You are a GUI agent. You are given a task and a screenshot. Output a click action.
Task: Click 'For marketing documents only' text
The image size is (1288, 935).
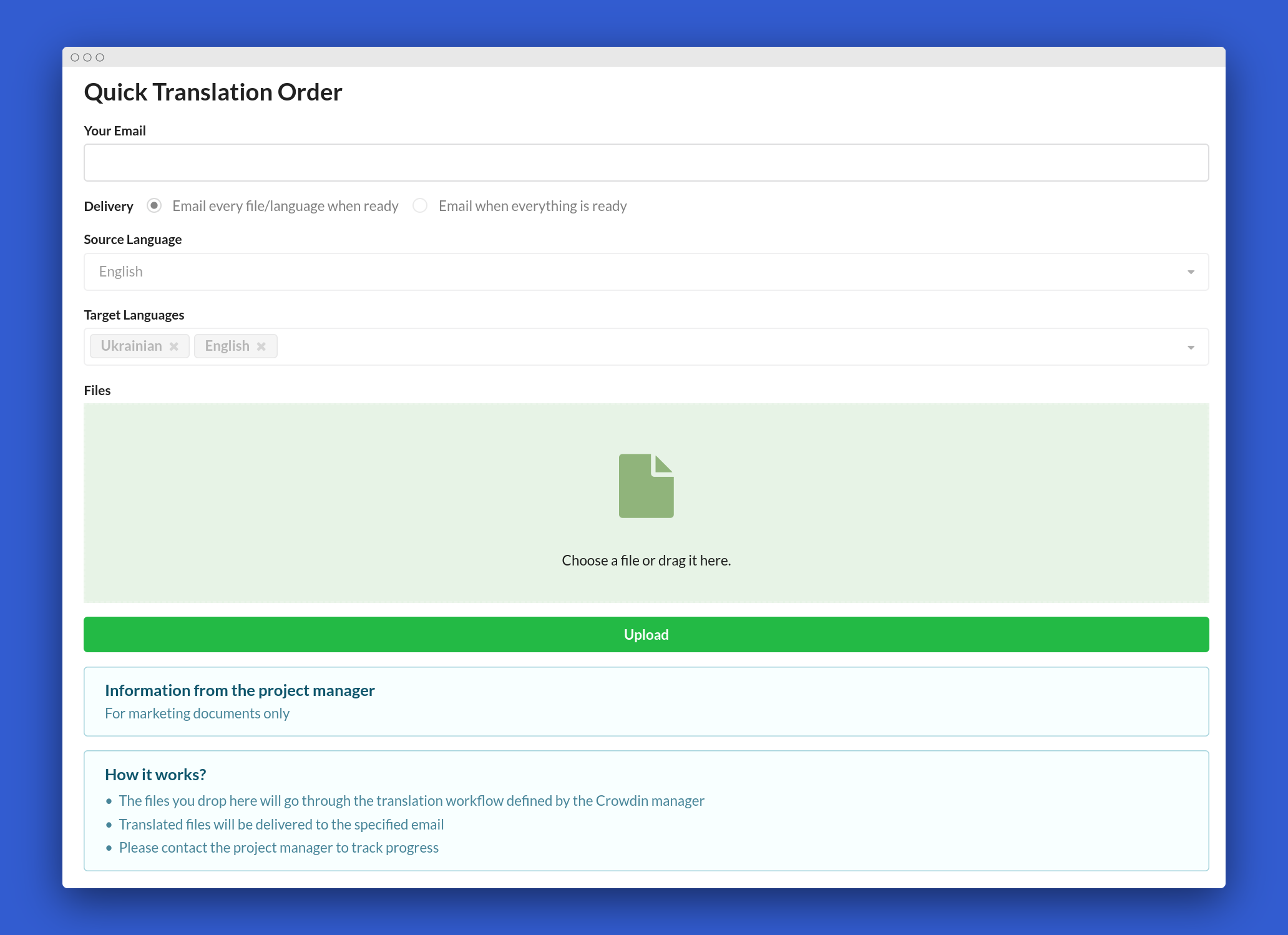pos(197,713)
